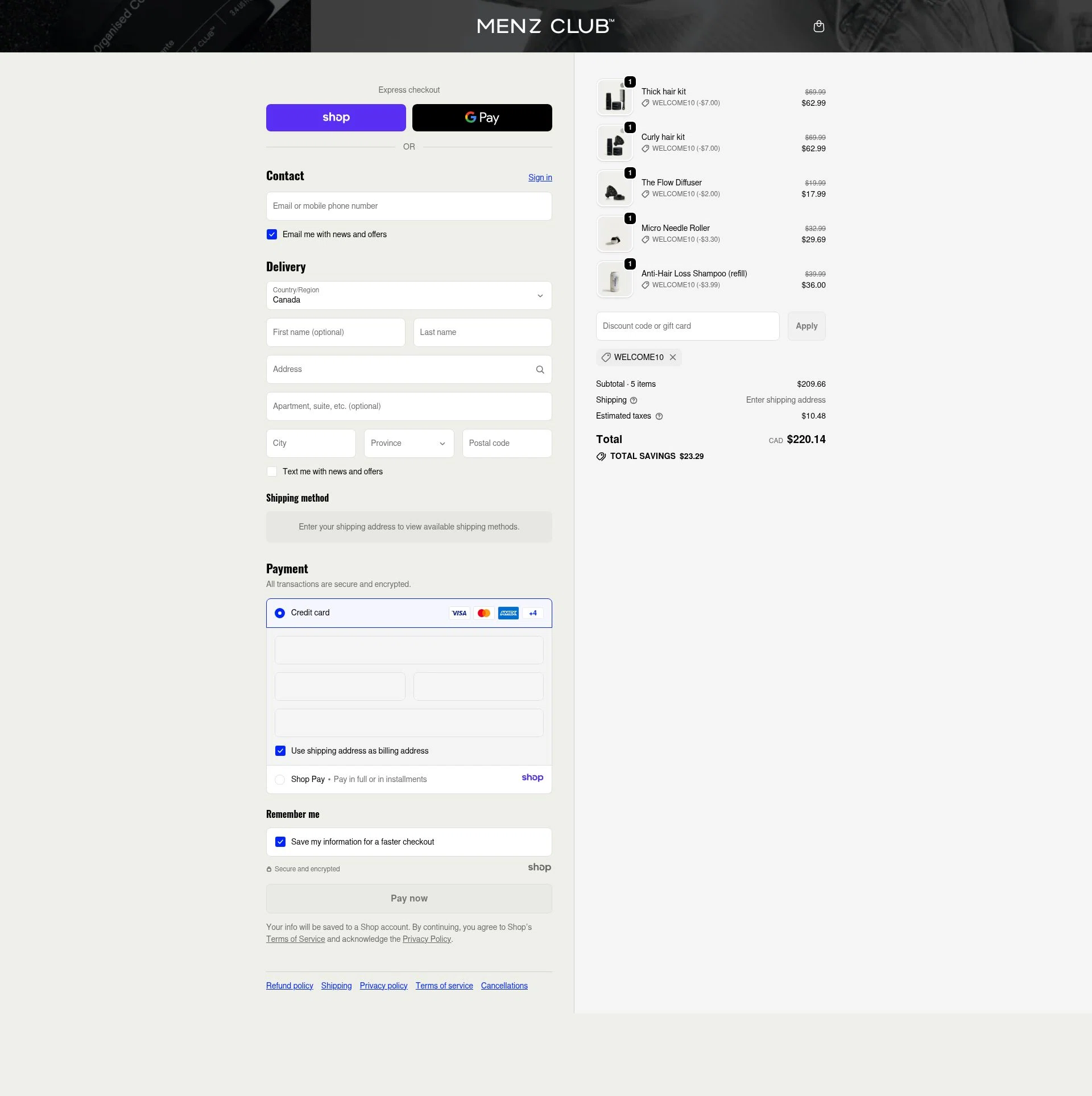Reveal more payment methods via +4 icon
The image size is (1092, 1096).
pos(533,613)
